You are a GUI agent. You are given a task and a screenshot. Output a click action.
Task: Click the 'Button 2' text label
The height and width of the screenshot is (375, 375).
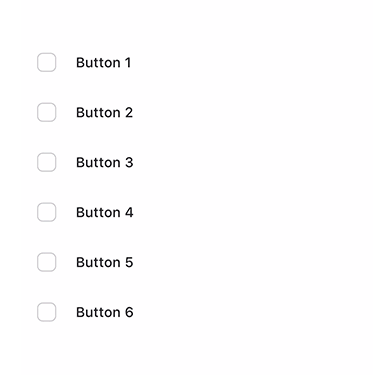tap(104, 113)
